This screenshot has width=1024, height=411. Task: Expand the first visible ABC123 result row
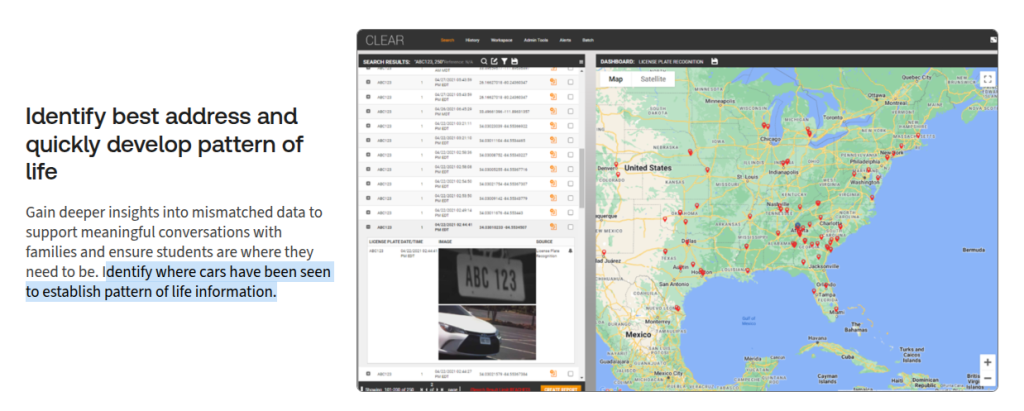click(369, 82)
